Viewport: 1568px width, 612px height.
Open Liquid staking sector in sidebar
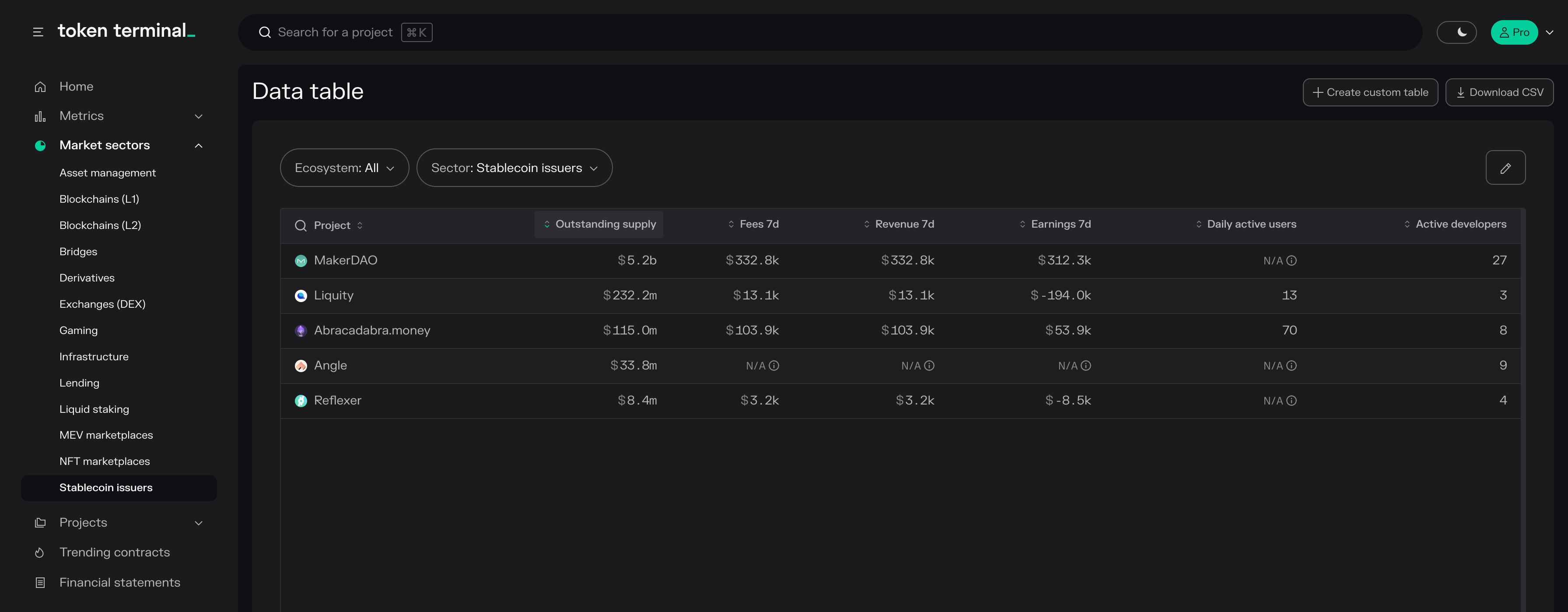tap(94, 409)
